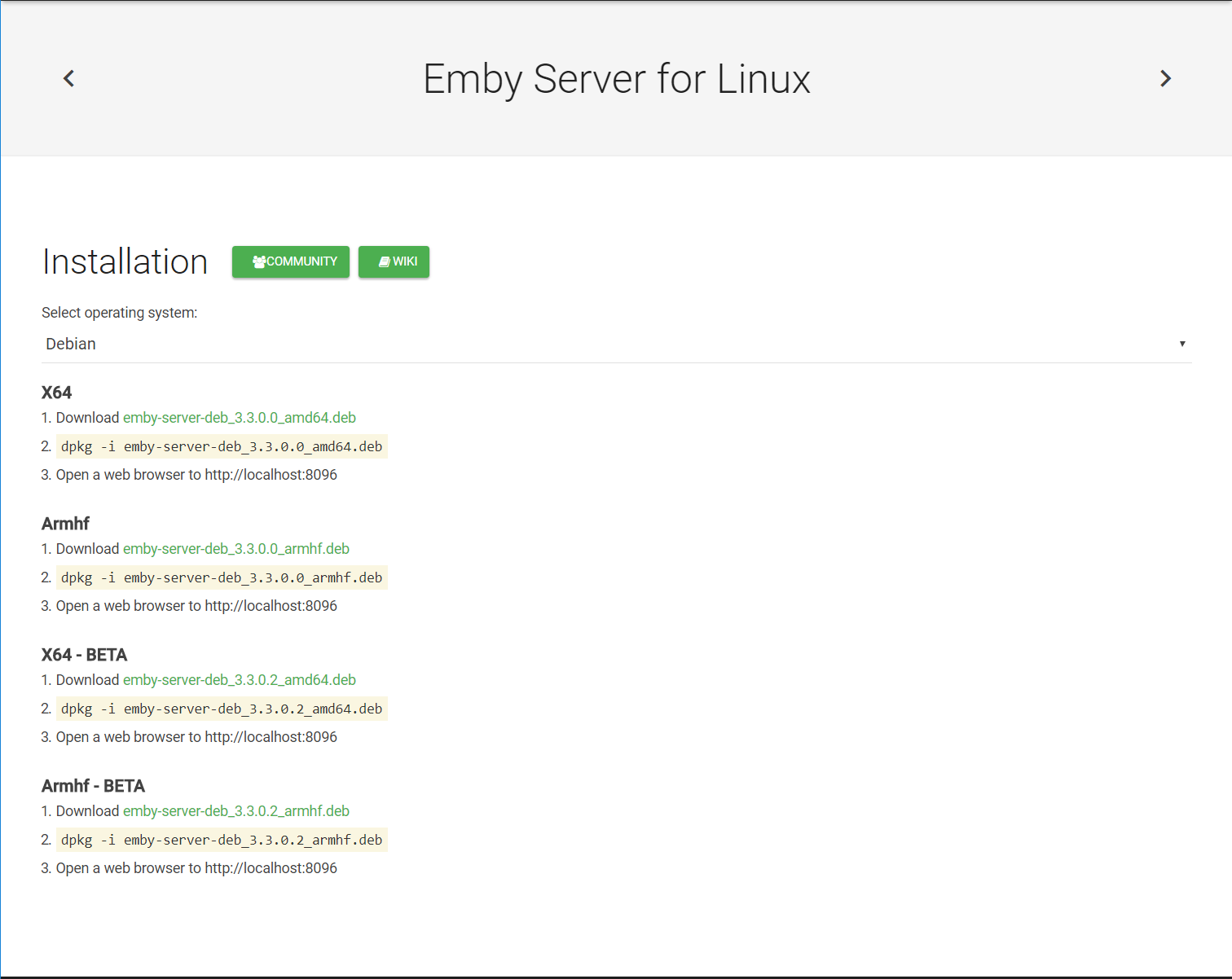
Task: Download emby-server-deb_3.3.0.0_amd64.deb link
Action: click(x=240, y=418)
